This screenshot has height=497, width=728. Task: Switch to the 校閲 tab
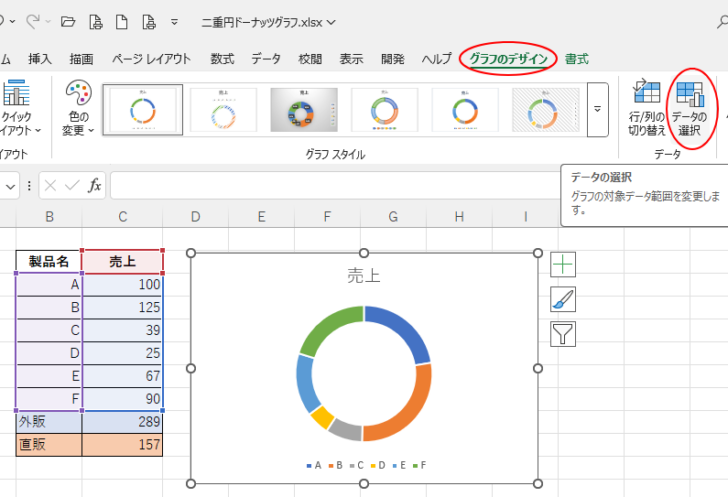tap(310, 59)
